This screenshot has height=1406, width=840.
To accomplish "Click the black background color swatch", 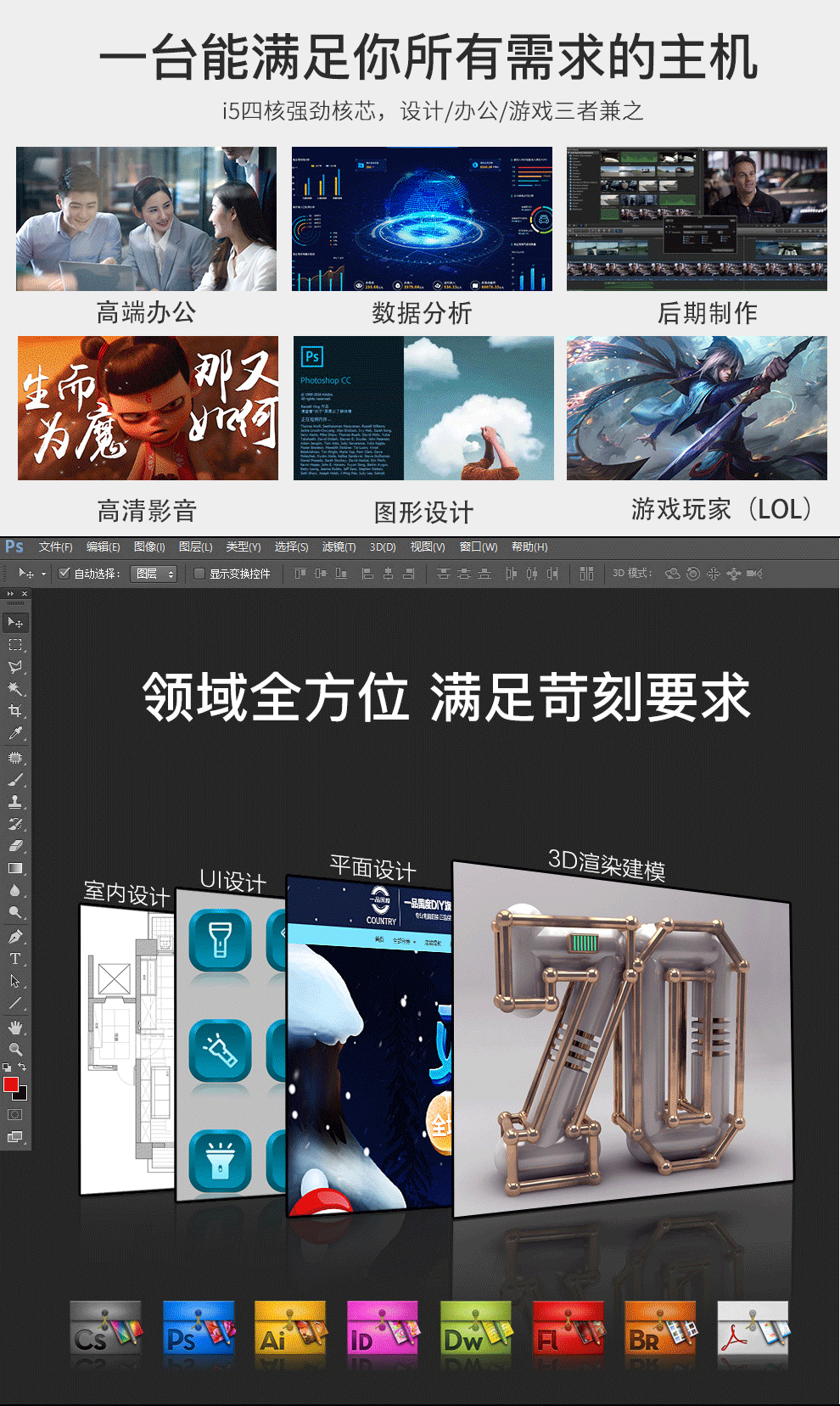I will point(22,1095).
